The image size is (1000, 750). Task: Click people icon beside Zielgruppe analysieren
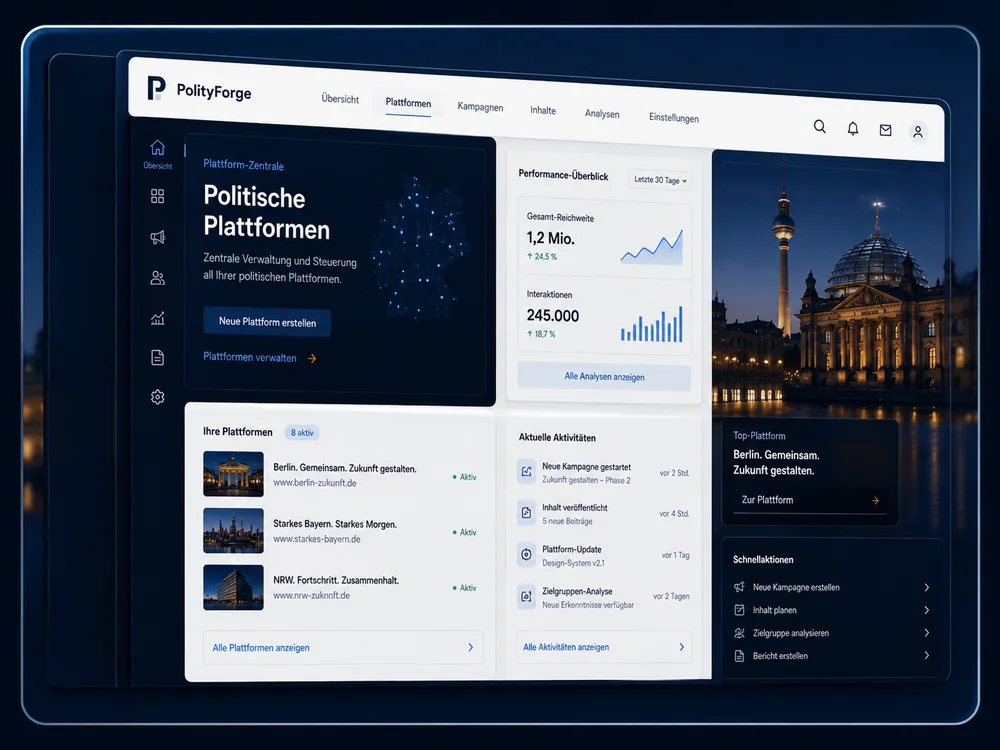[x=739, y=633]
